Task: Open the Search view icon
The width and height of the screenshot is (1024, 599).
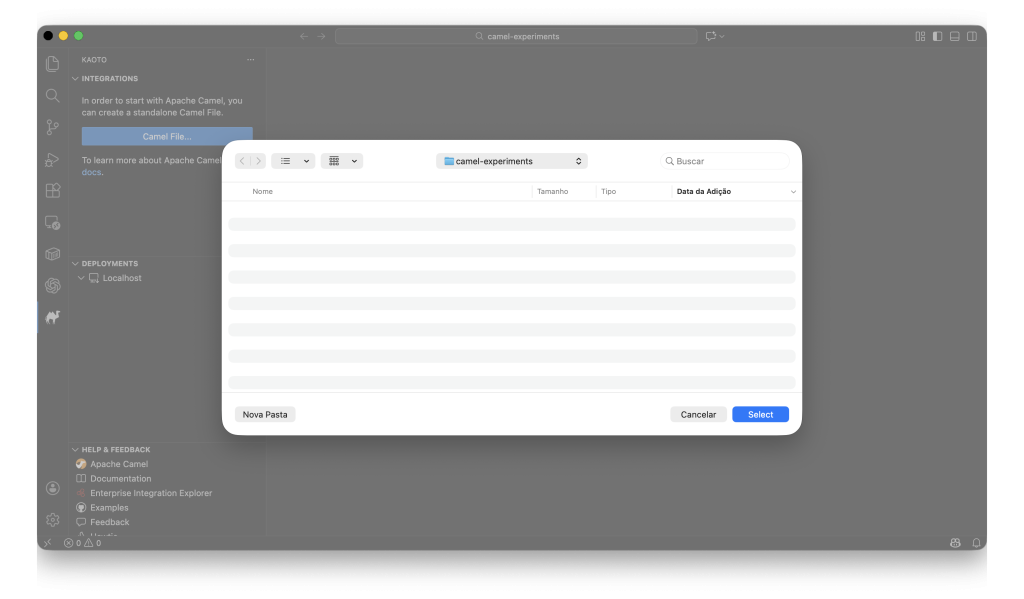Action: point(52,95)
